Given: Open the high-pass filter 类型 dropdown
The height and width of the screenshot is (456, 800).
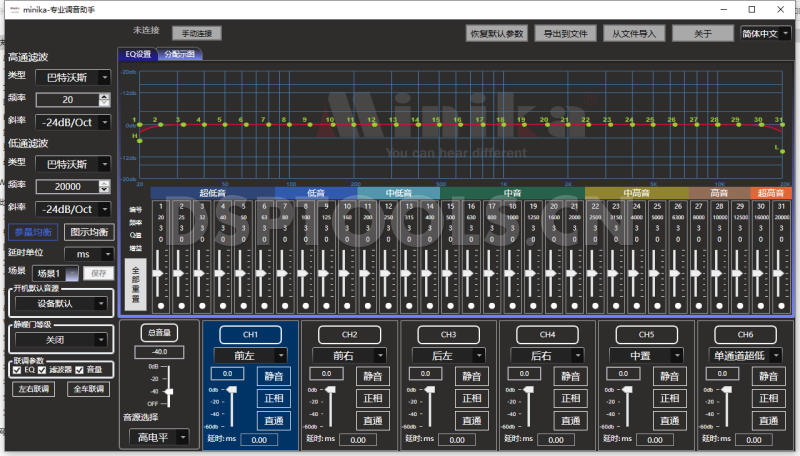Looking at the screenshot, I should [73, 76].
